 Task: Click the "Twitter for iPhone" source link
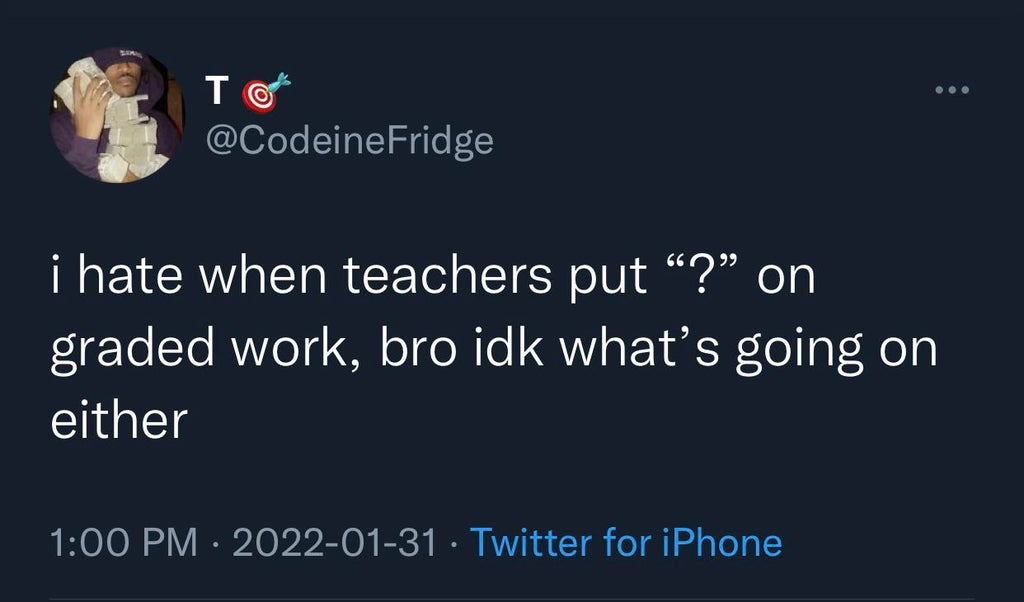tap(625, 543)
